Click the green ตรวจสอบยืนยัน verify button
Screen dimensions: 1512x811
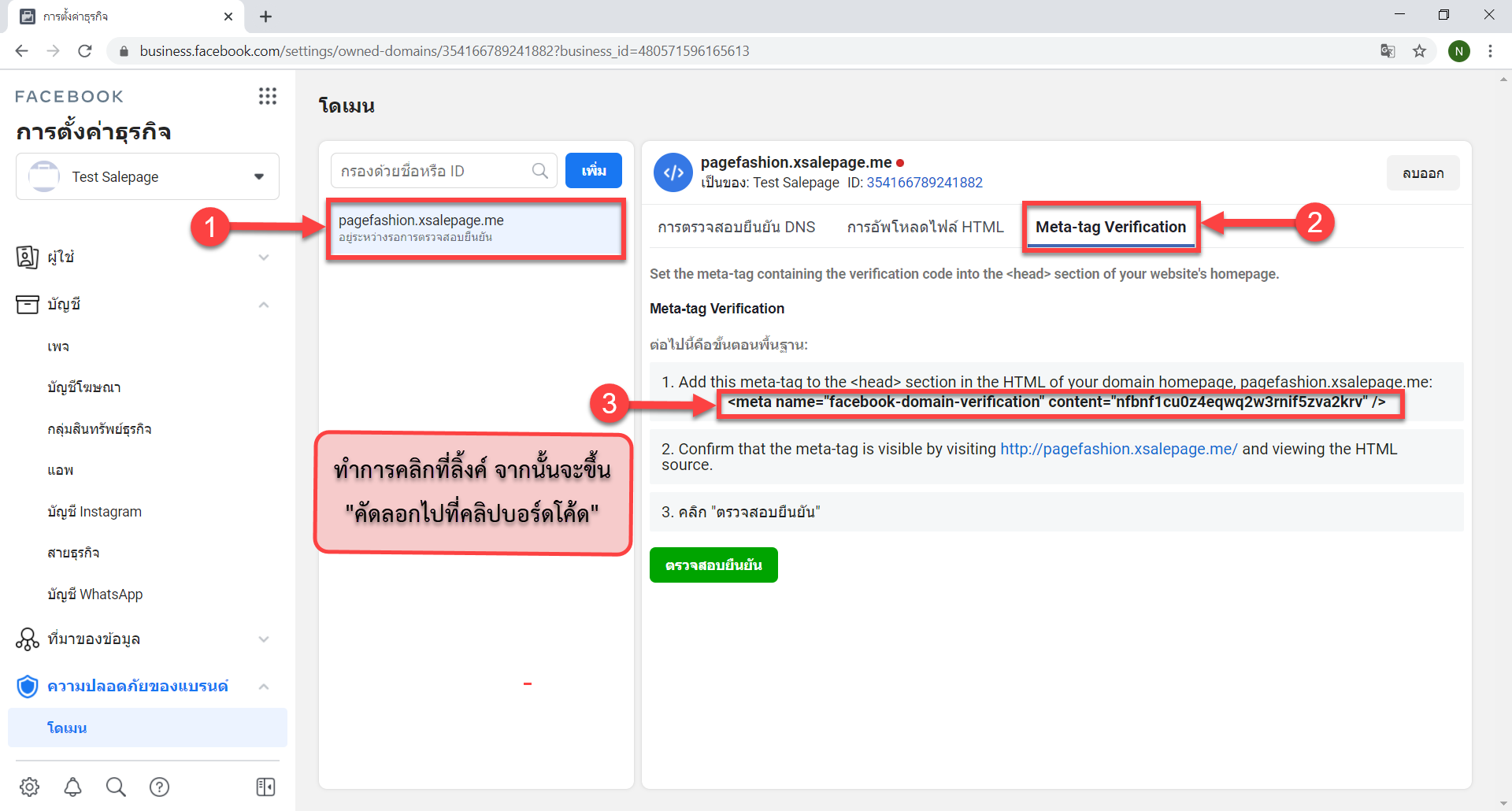713,565
